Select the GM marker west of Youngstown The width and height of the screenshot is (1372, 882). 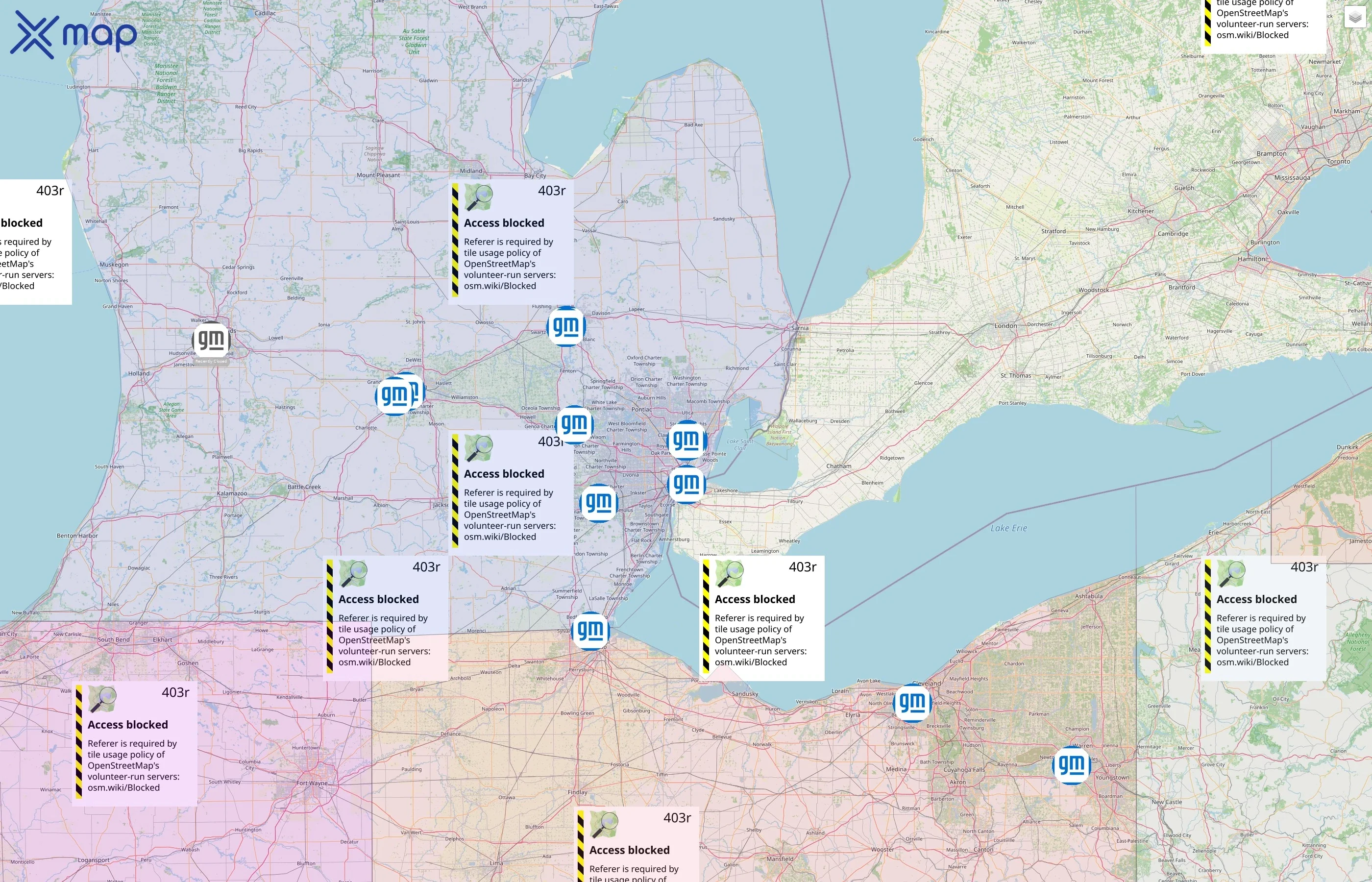1071,764
